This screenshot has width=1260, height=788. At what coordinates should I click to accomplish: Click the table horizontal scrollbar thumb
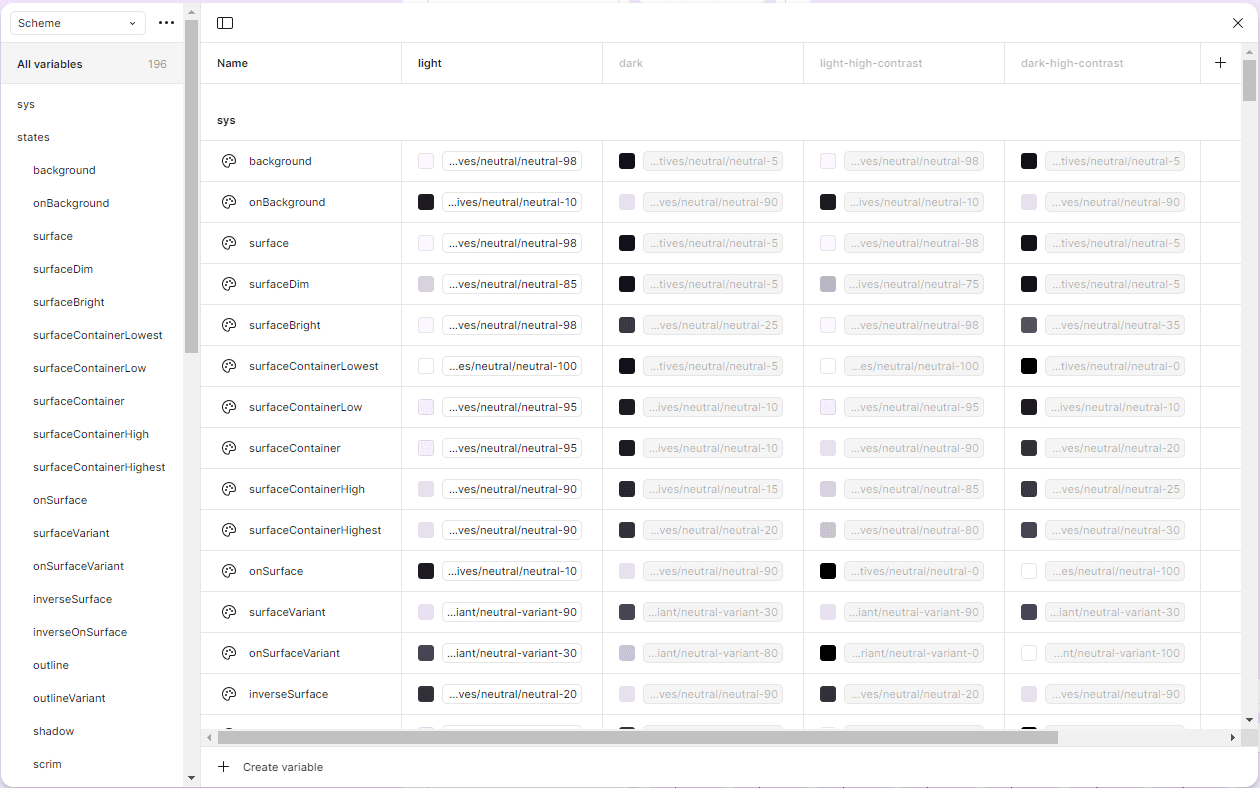(x=638, y=737)
